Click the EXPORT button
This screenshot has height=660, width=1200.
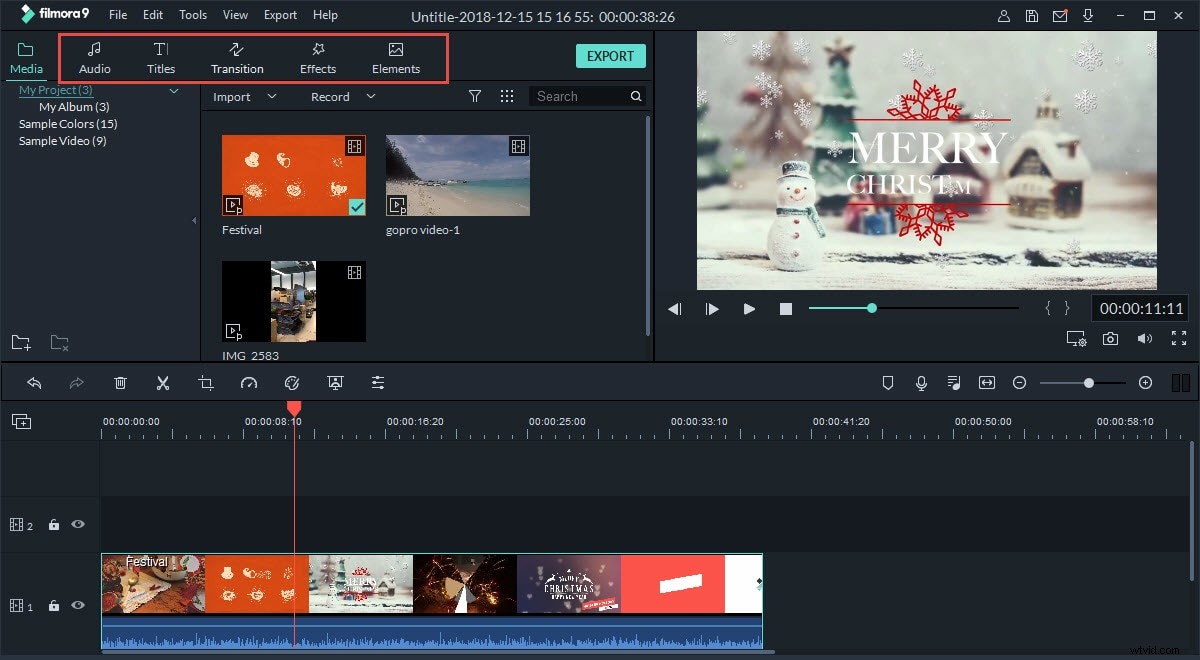pos(610,56)
